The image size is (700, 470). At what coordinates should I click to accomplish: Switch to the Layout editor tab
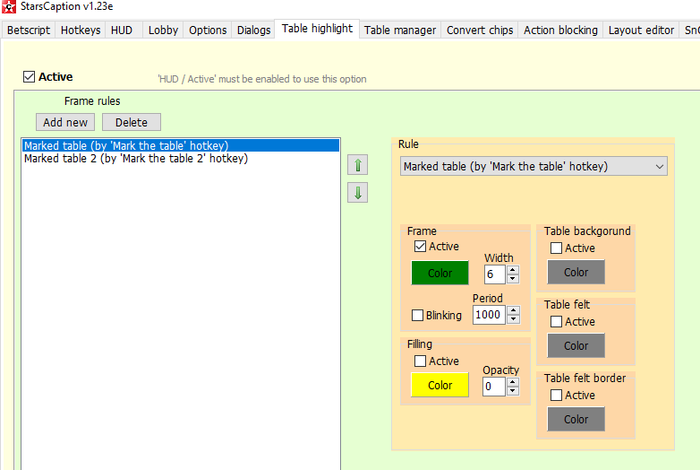click(641, 30)
